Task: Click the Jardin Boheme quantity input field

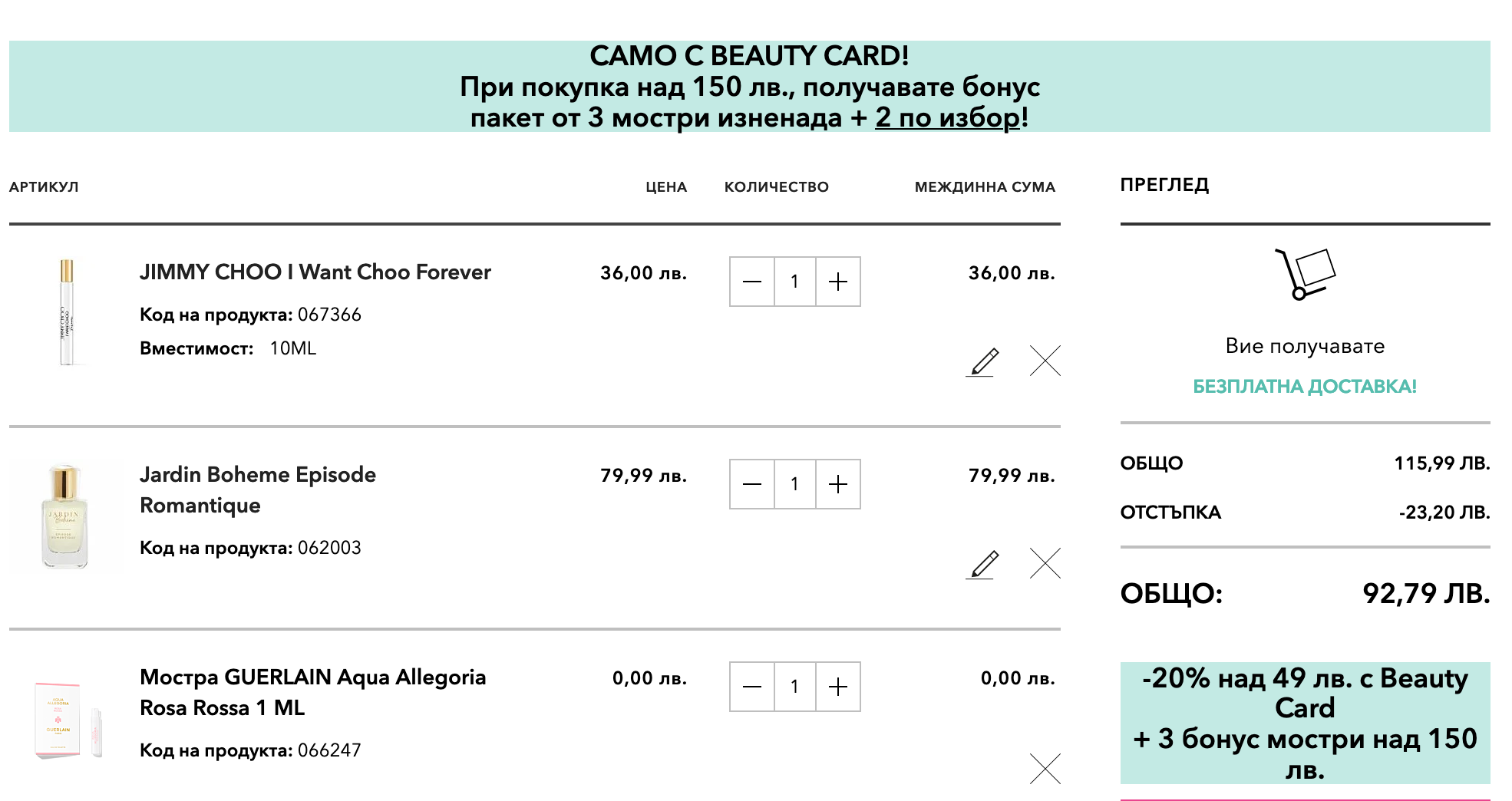Action: [x=794, y=484]
